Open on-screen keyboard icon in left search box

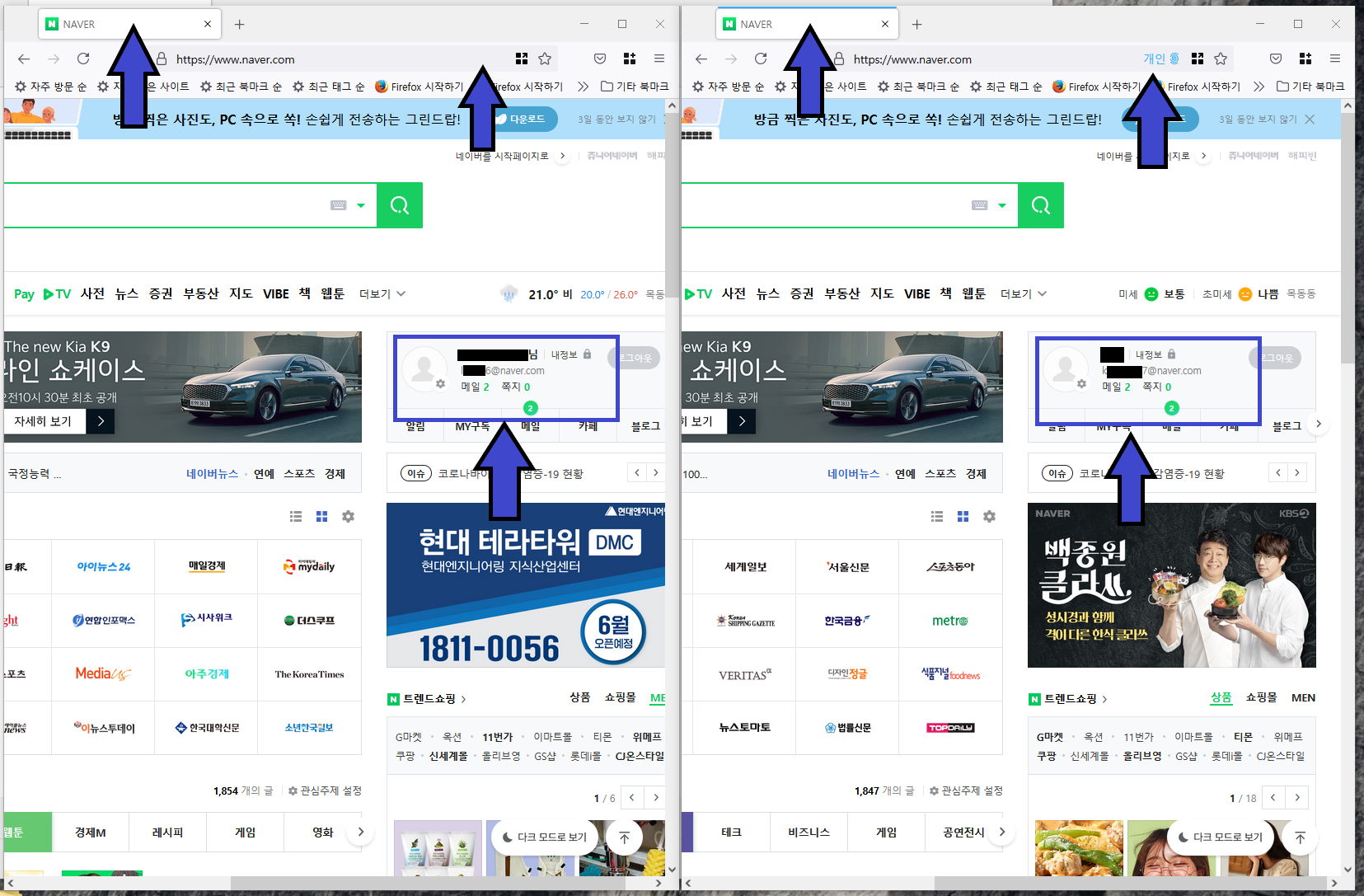tap(339, 205)
